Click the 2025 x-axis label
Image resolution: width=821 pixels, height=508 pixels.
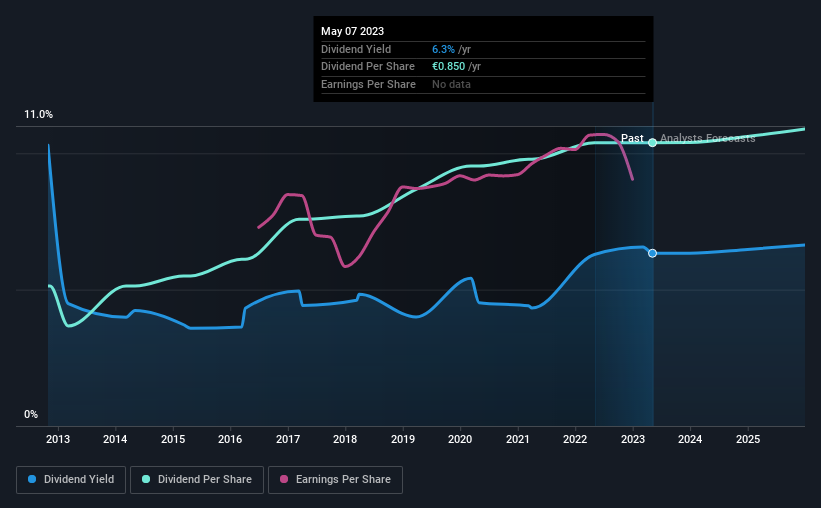(748, 439)
